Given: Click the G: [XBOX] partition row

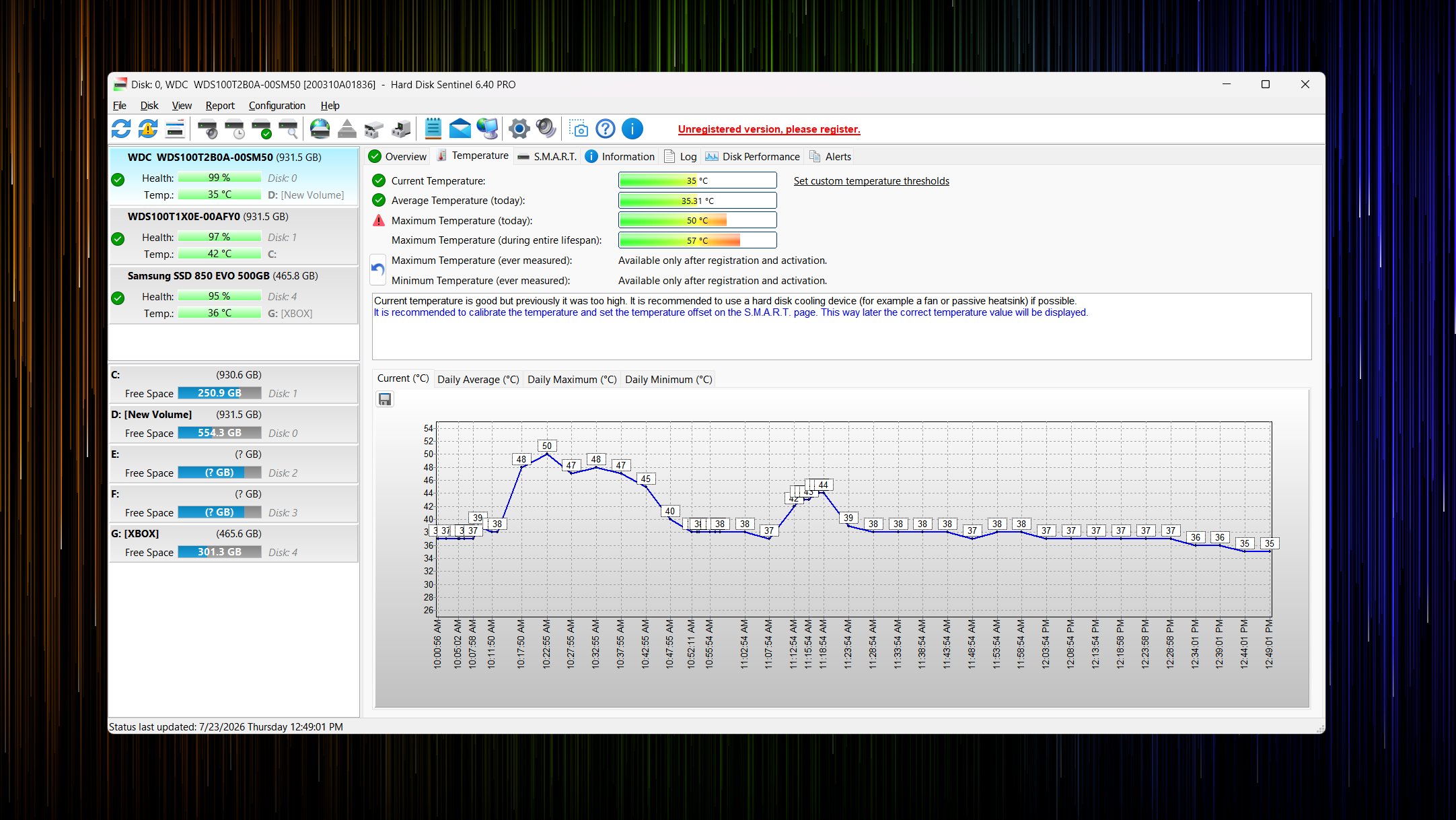Looking at the screenshot, I should click(x=233, y=543).
